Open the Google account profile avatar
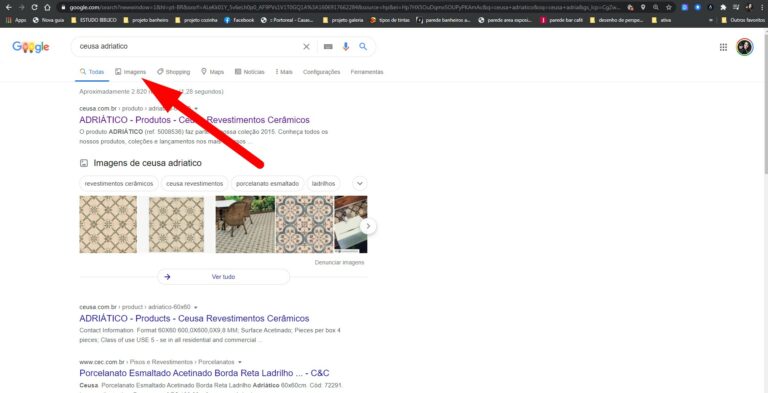This screenshot has width=768, height=393. pyautogui.click(x=744, y=47)
